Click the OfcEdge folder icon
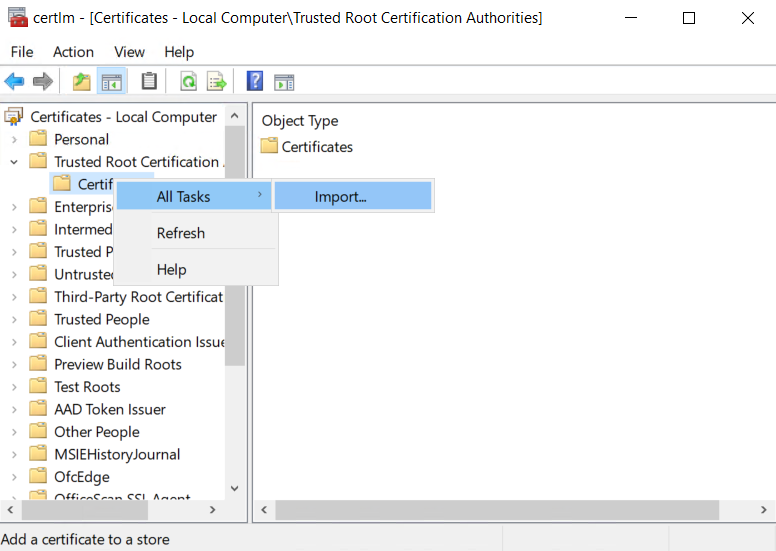Image resolution: width=776 pixels, height=551 pixels. tap(38, 476)
